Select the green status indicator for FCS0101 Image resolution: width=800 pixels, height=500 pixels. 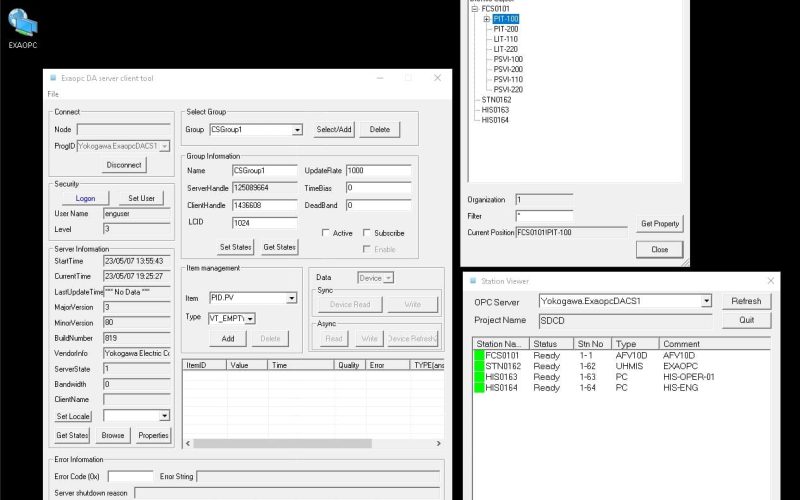pos(479,356)
